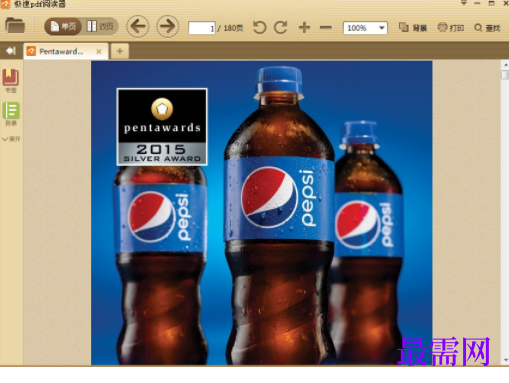Image resolution: width=509 pixels, height=383 pixels.
Task: Zoom in with the plus icon
Action: pos(304,27)
